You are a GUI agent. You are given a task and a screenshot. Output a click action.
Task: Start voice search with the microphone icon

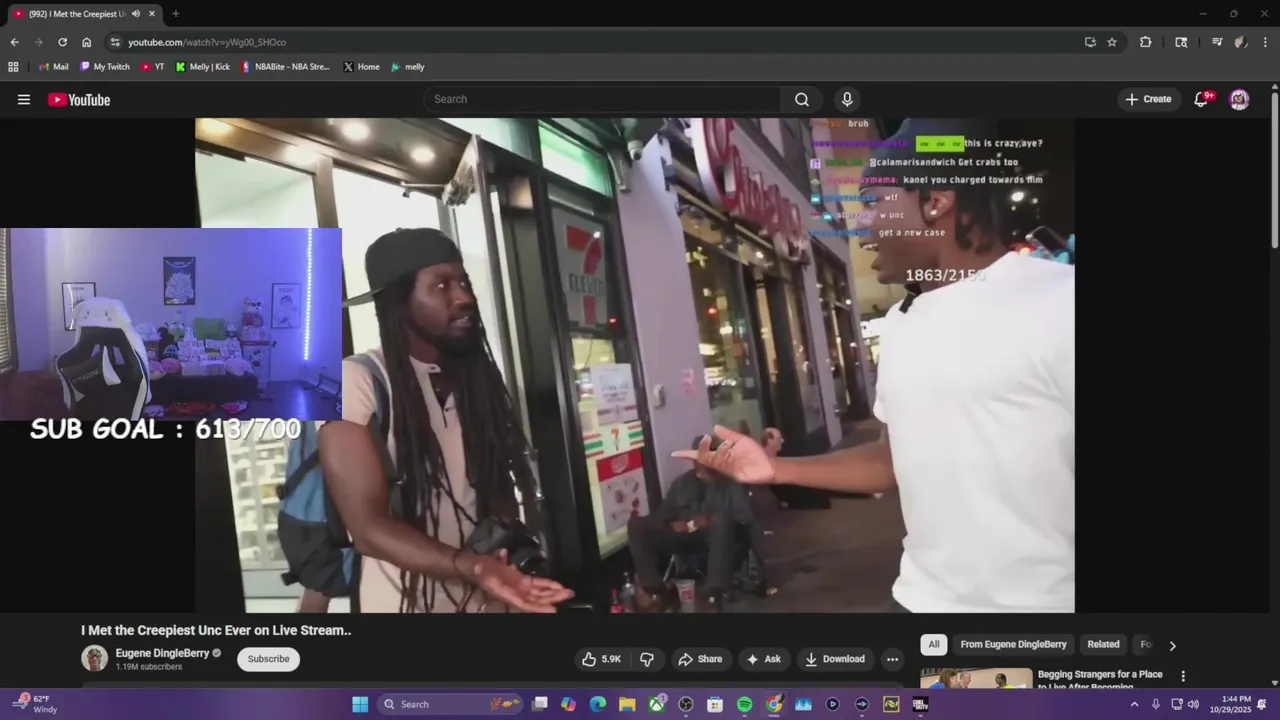click(847, 99)
